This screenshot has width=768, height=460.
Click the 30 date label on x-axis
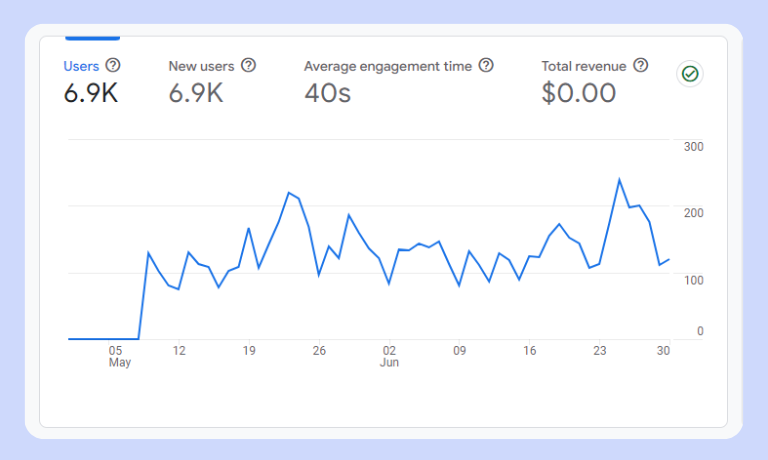662,351
